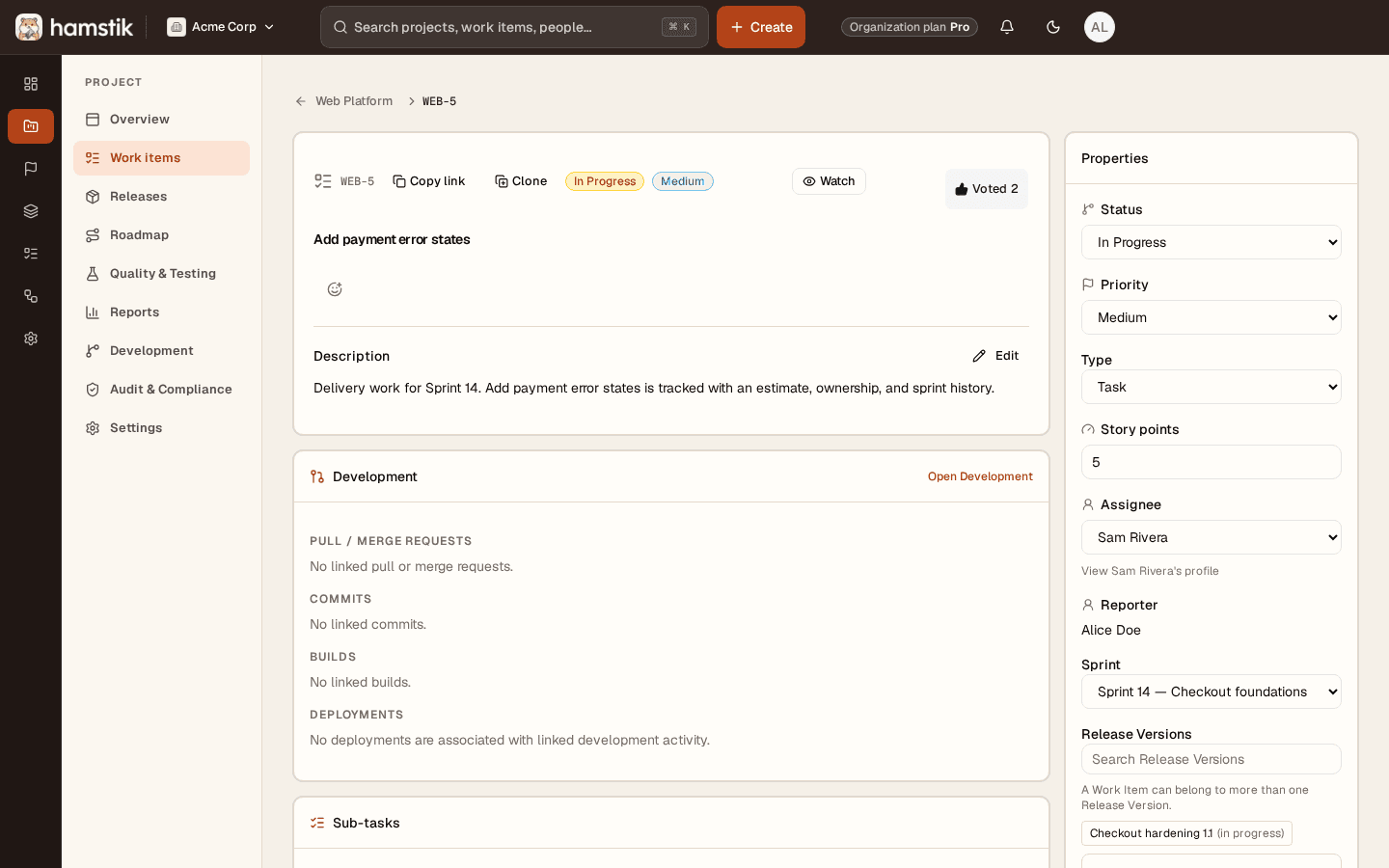The width and height of the screenshot is (1389, 868).
Task: Open project Settings in sidebar
Action: (x=161, y=428)
